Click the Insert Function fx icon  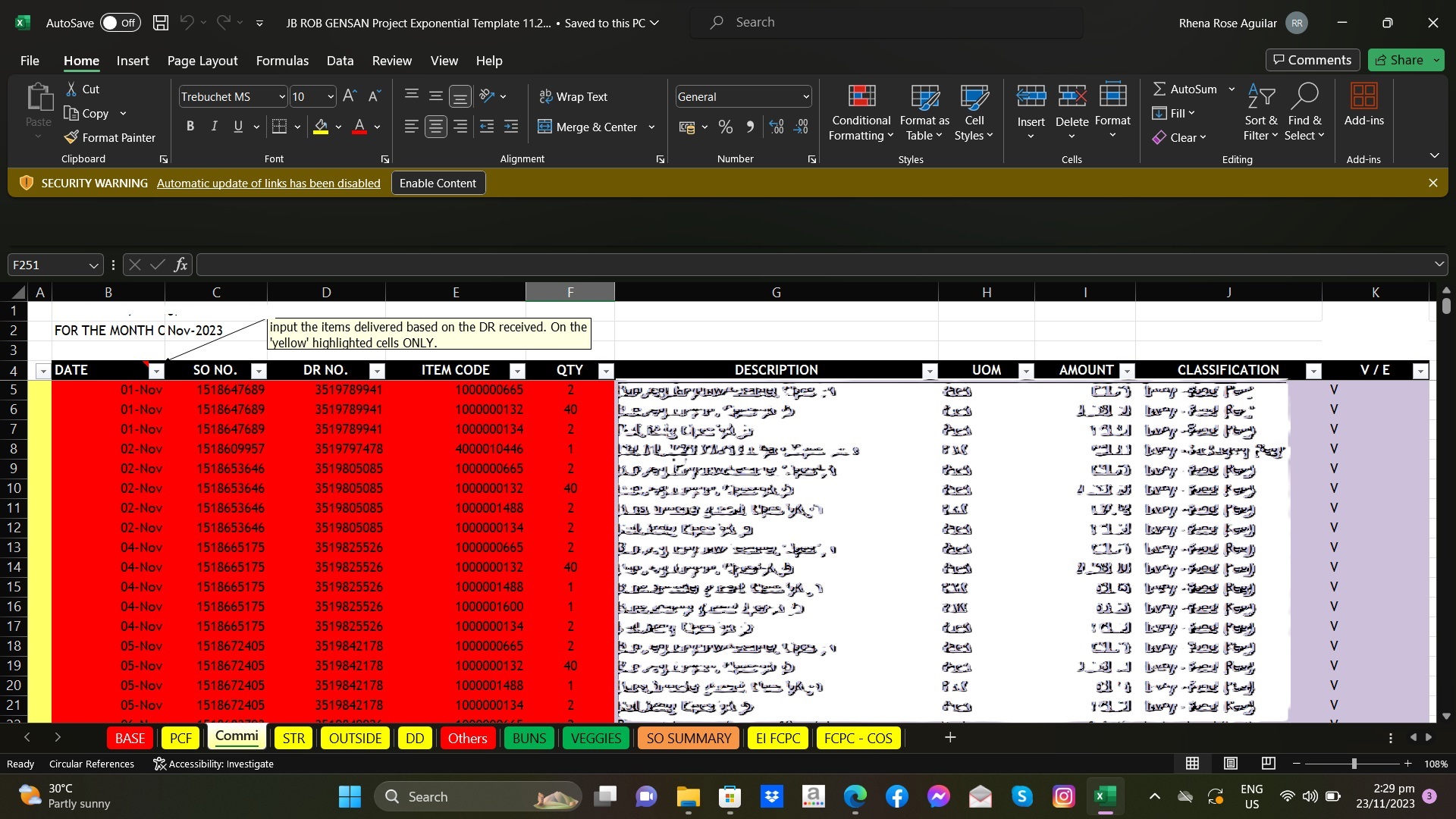[x=180, y=265]
